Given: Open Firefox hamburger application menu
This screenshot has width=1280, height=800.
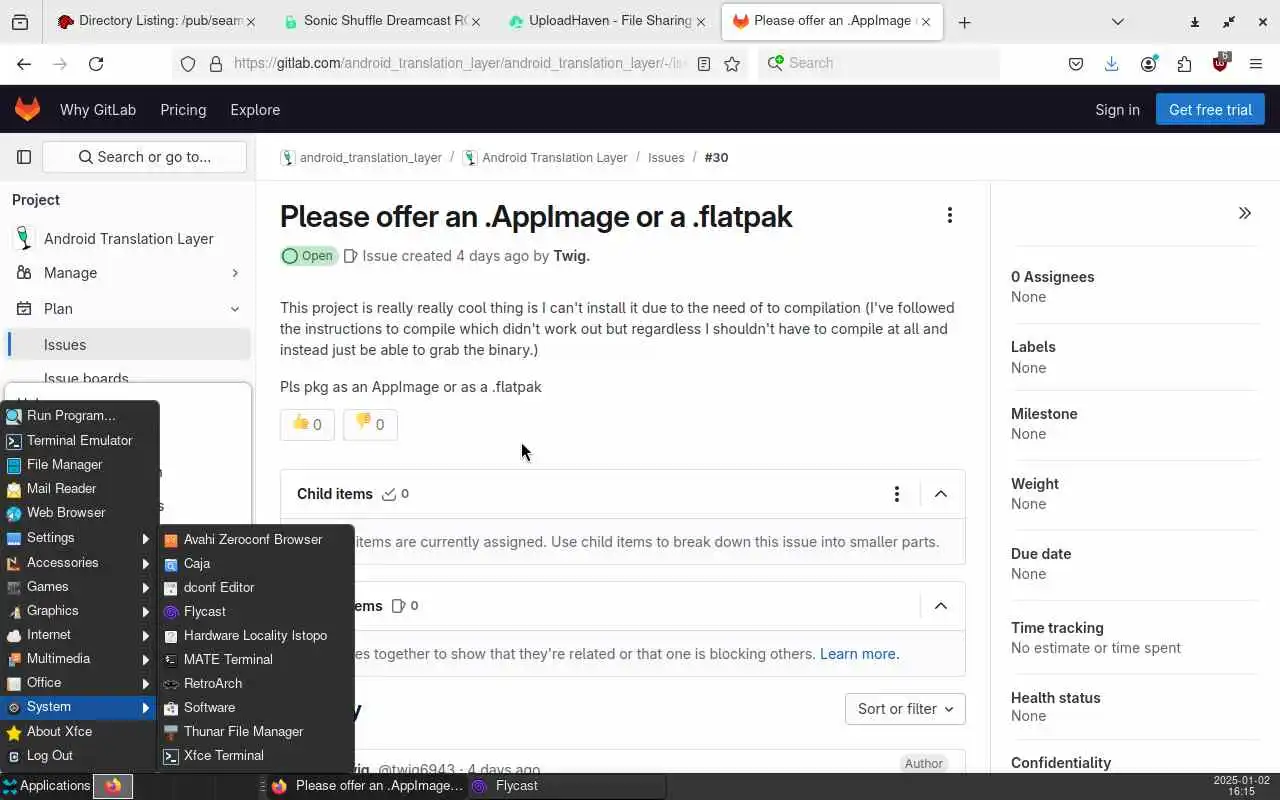Looking at the screenshot, I should tap(1256, 64).
